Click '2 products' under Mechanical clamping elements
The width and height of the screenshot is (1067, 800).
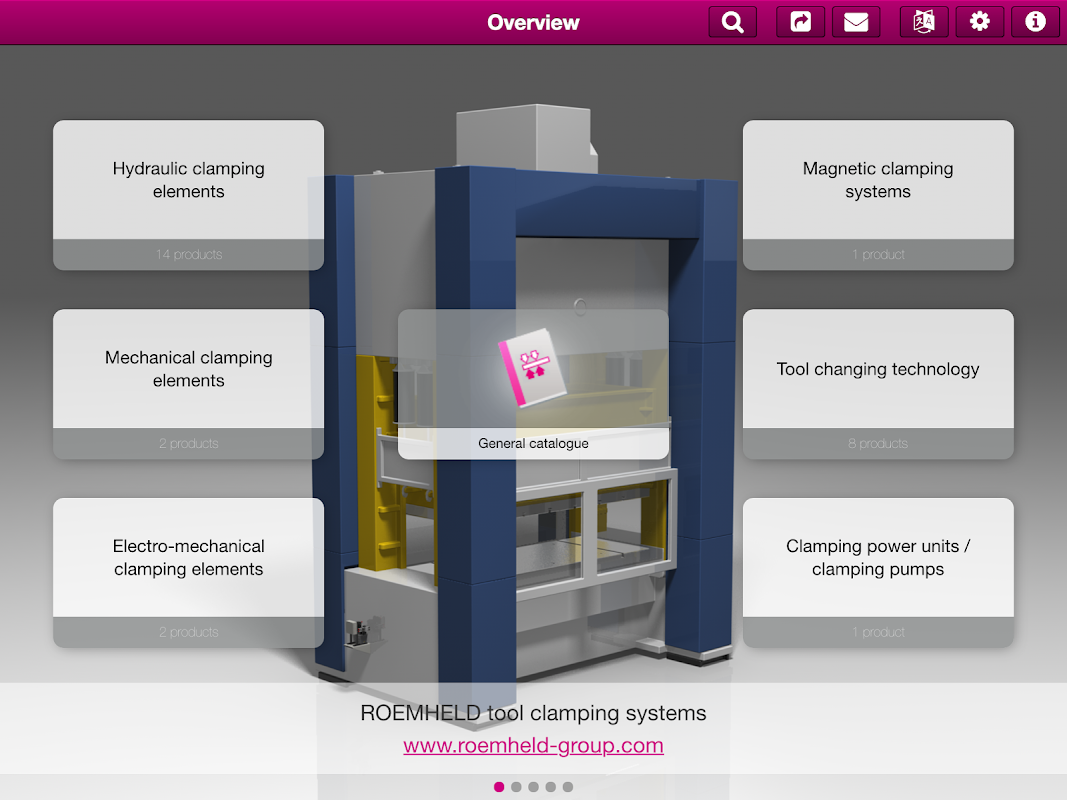pos(188,444)
